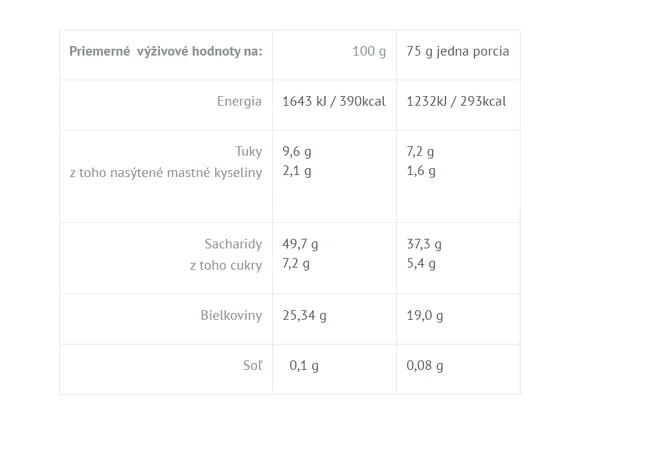Select the '9,6 g' fat value
This screenshot has width=660, height=466.
pyautogui.click(x=297, y=152)
